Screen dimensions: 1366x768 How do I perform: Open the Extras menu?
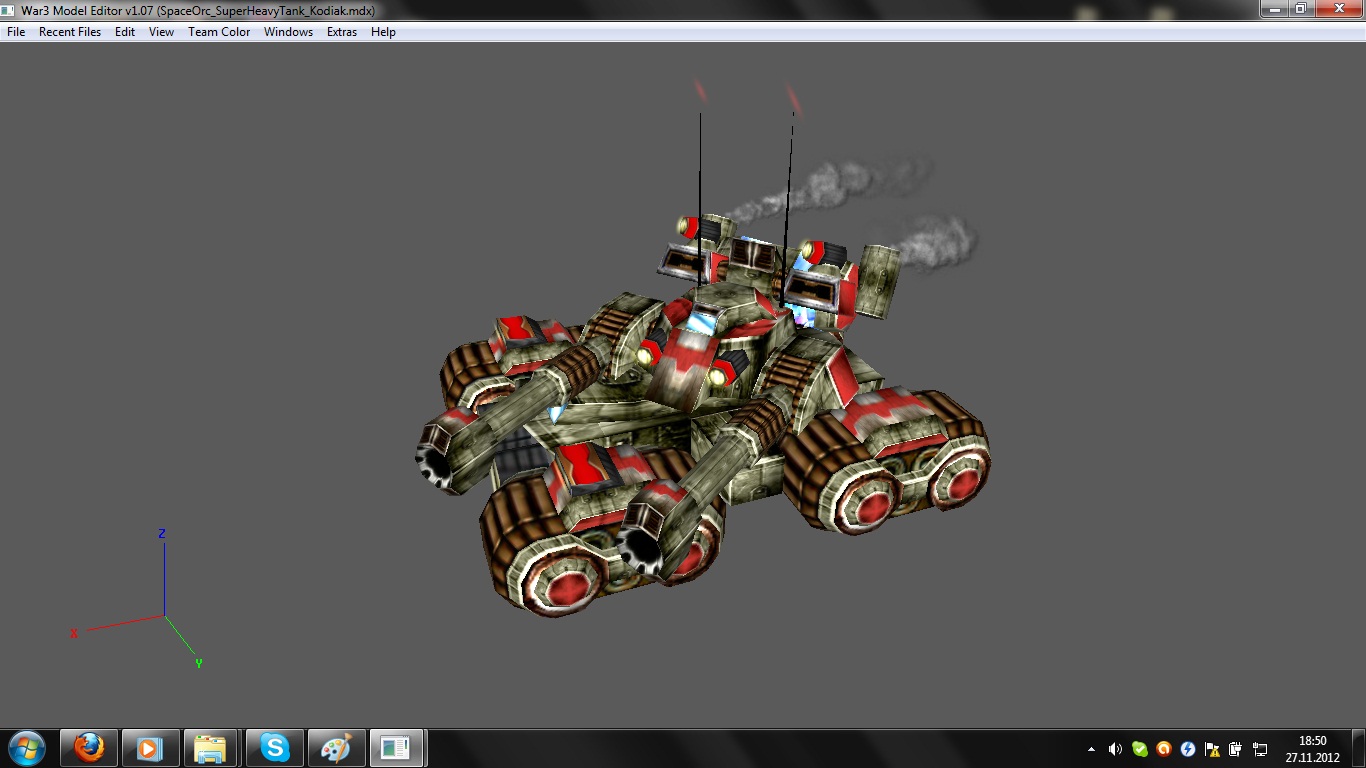click(342, 32)
